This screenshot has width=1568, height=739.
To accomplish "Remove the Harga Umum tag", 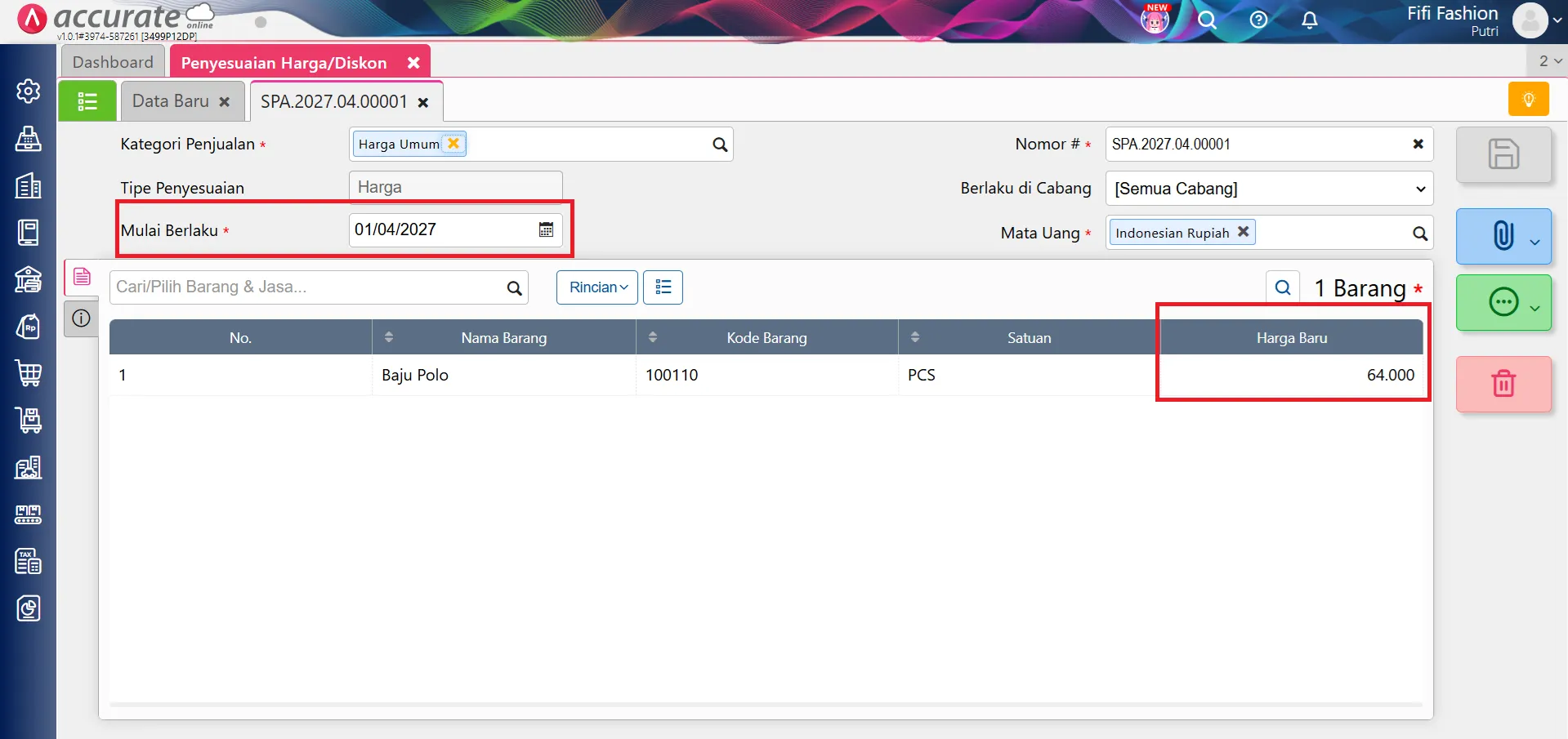I will pyautogui.click(x=453, y=143).
